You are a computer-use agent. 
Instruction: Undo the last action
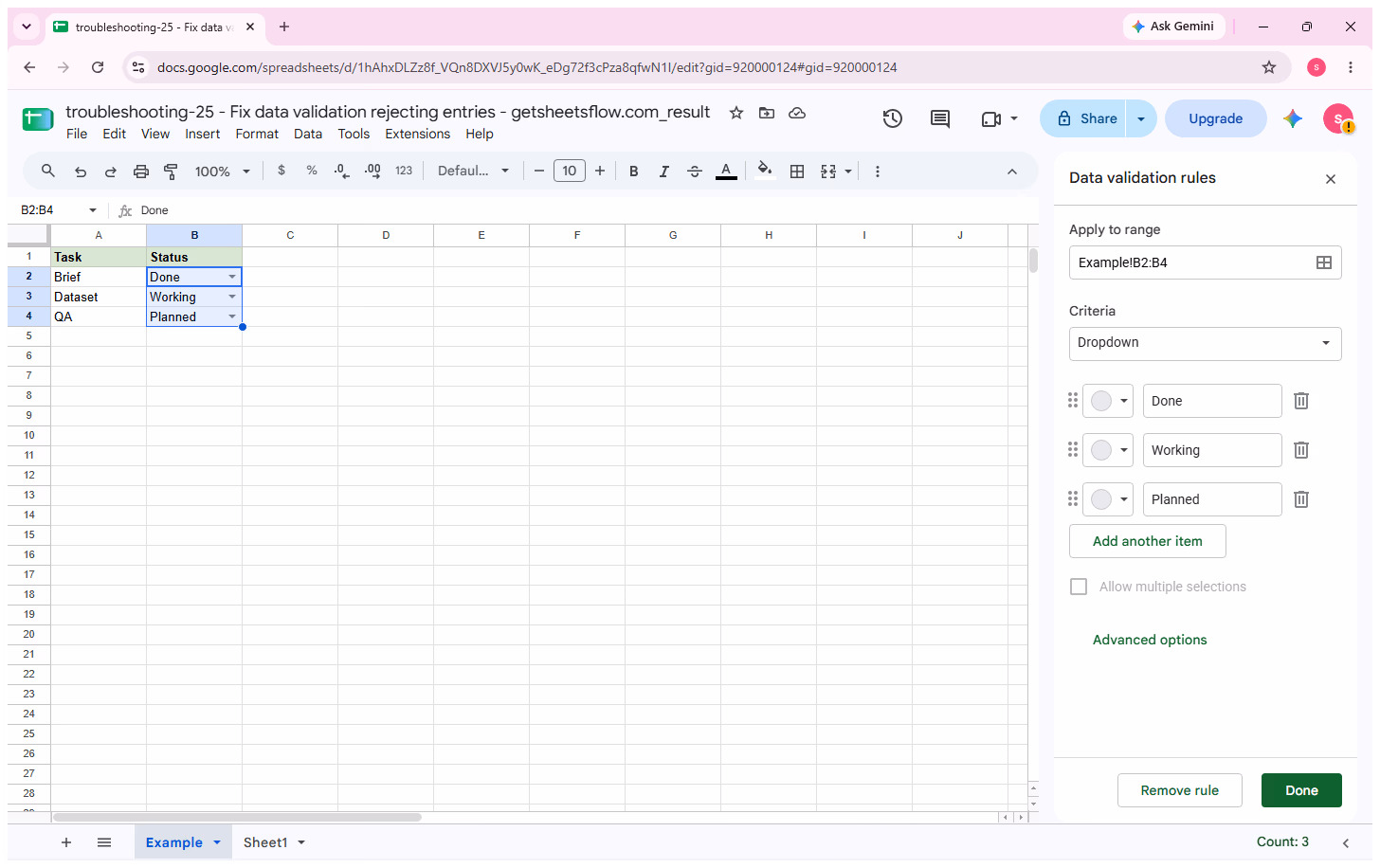[x=81, y=172]
